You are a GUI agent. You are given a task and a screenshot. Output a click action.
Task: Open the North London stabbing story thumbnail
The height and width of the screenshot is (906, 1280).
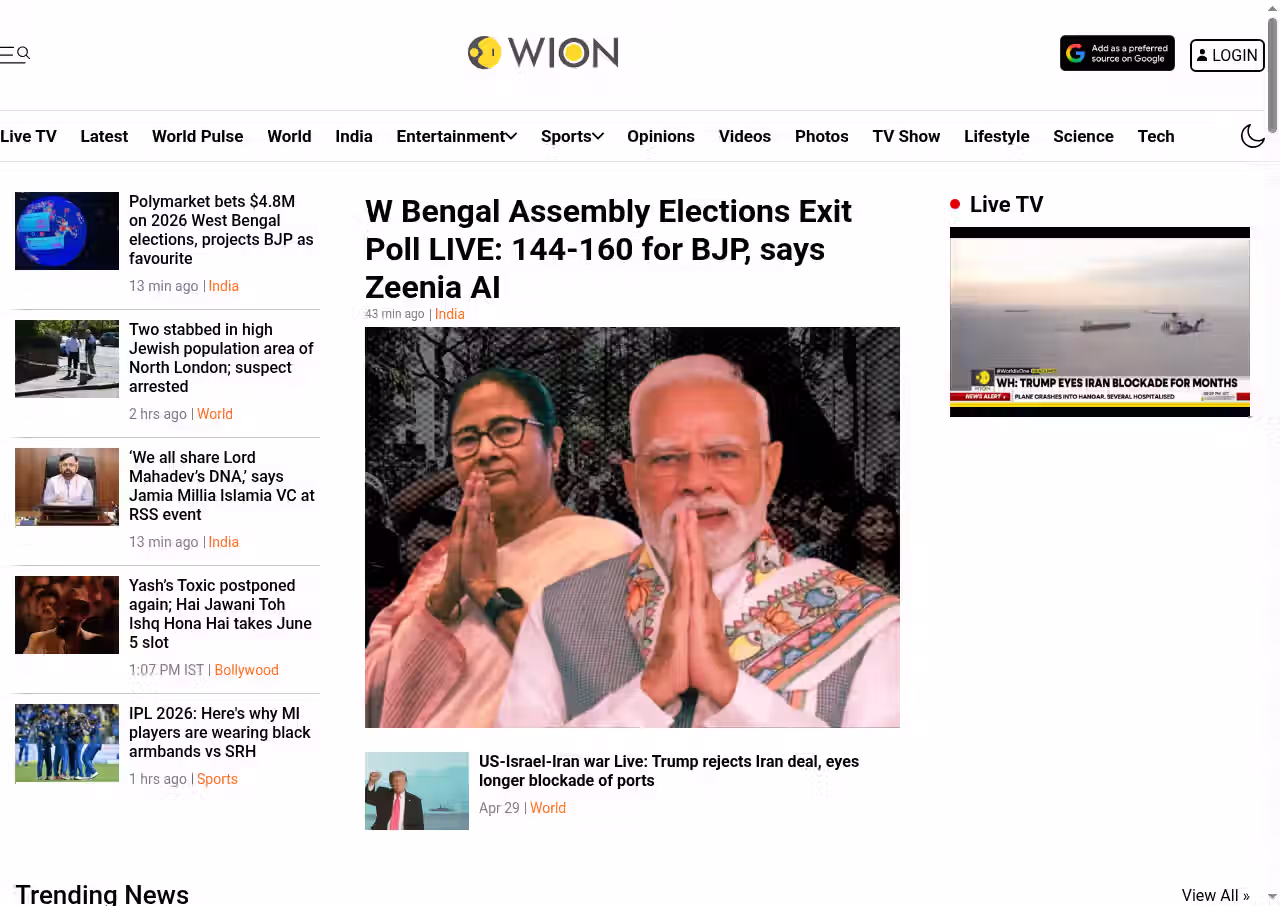[67, 359]
